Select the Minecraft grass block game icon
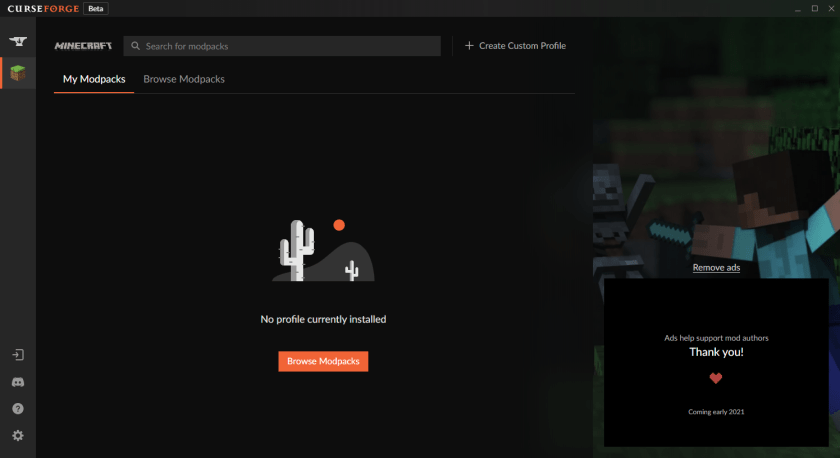The height and width of the screenshot is (458, 840). pyautogui.click(x=17, y=73)
